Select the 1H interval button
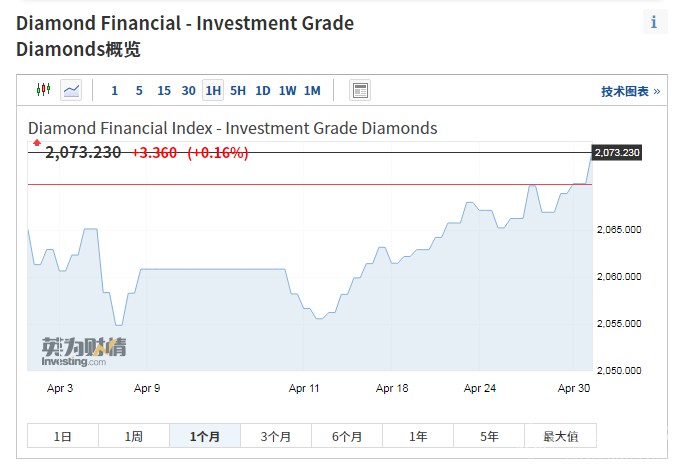682x468 pixels. click(x=213, y=91)
